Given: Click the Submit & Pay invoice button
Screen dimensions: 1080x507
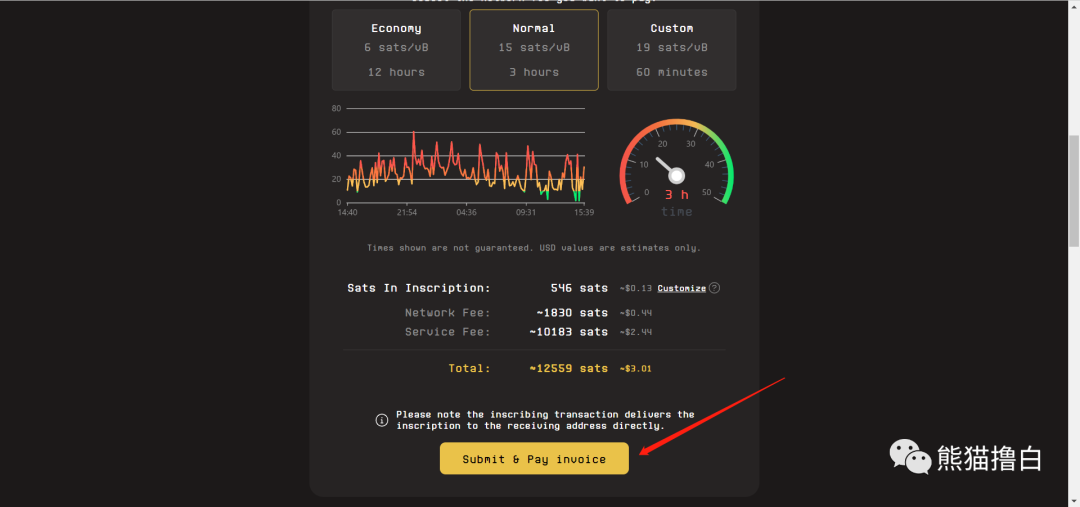Looking at the screenshot, I should click(x=534, y=459).
